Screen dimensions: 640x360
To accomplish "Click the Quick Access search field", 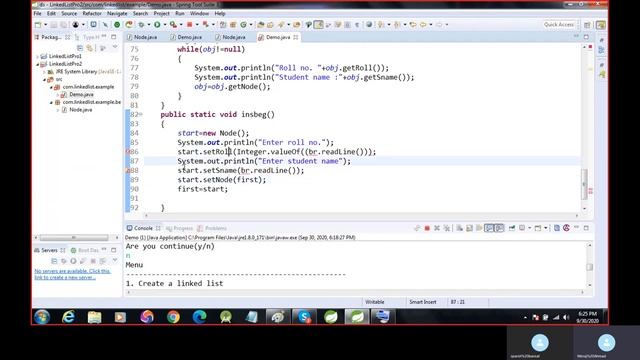I will 559,25.
